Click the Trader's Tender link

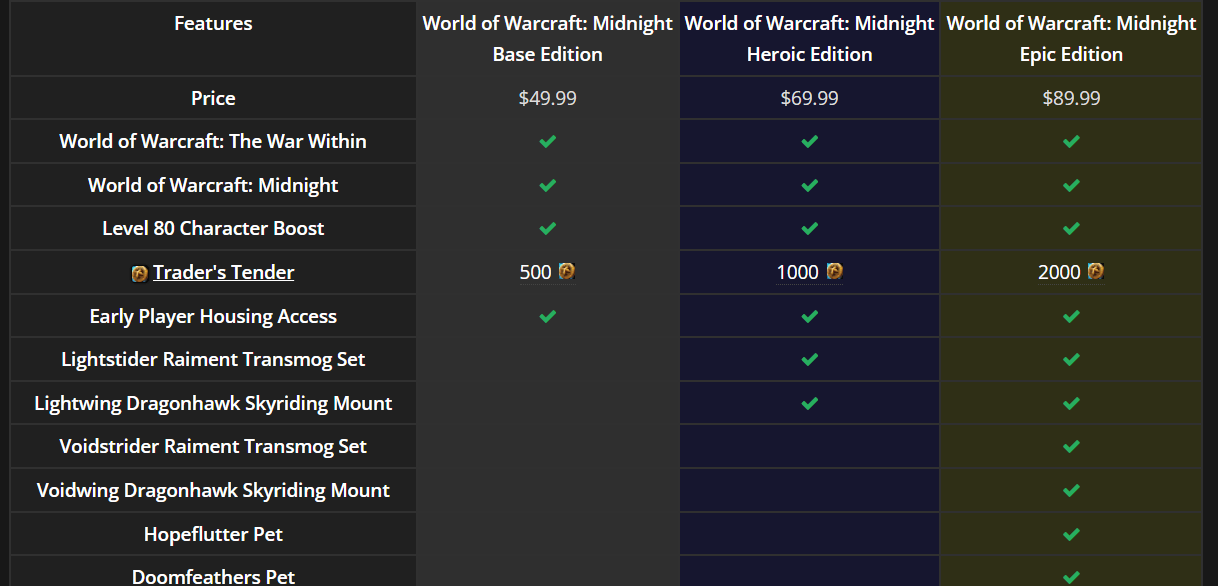point(223,272)
